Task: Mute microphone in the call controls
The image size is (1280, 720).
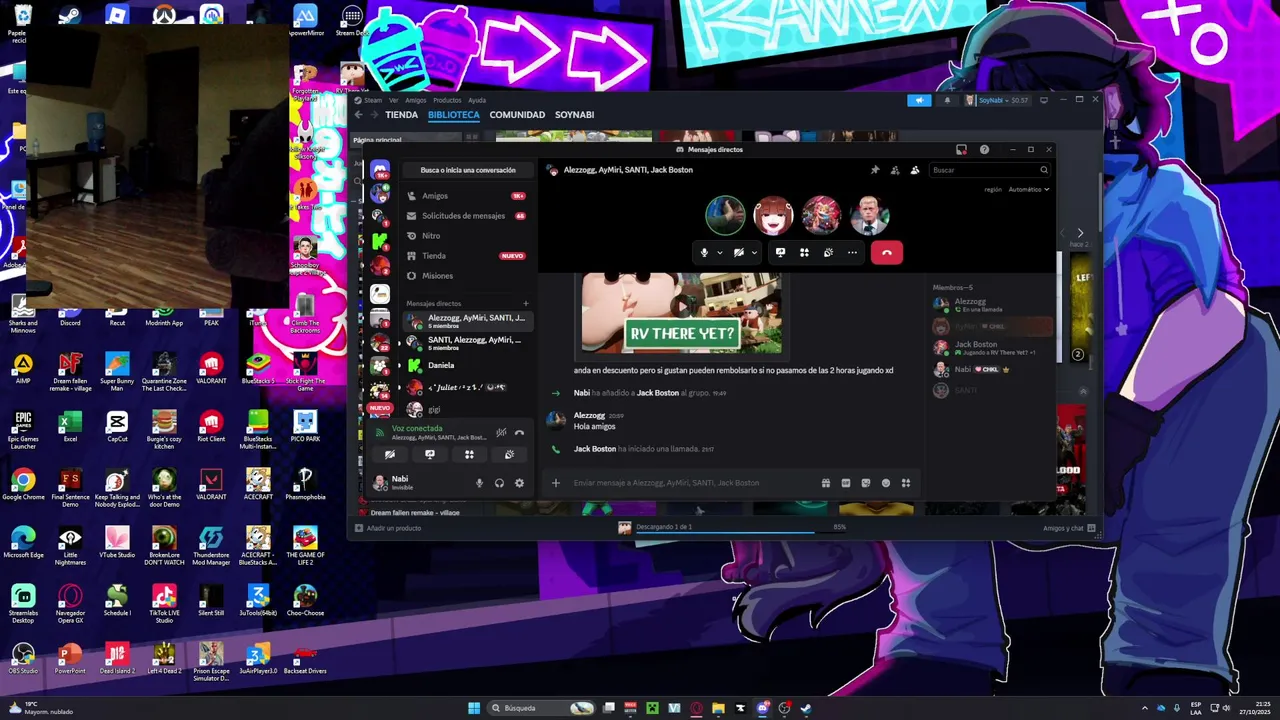Action: 705,253
